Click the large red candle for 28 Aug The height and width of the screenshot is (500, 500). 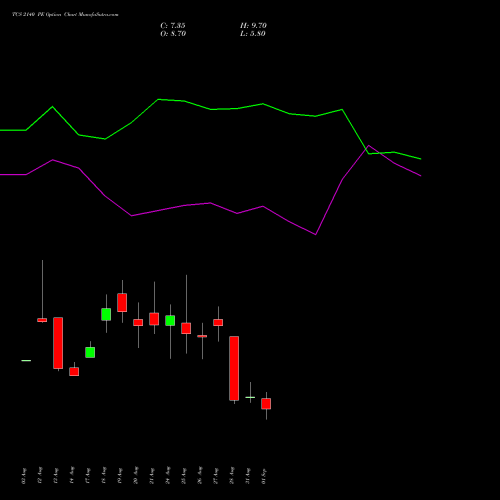coord(234,368)
